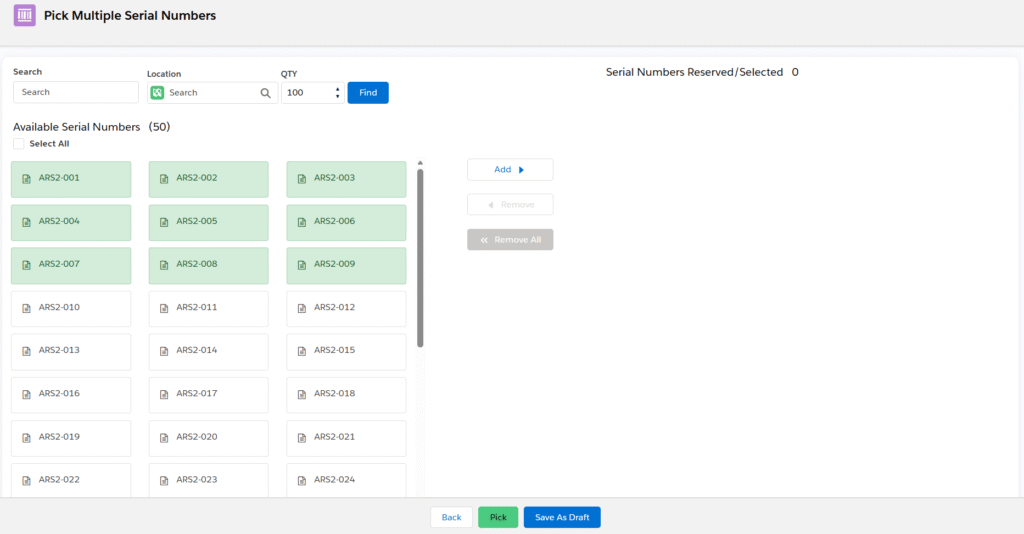Screen dimensions: 1024x534
Task: Click the document icon on ARS2-006 tile
Action: [302, 222]
